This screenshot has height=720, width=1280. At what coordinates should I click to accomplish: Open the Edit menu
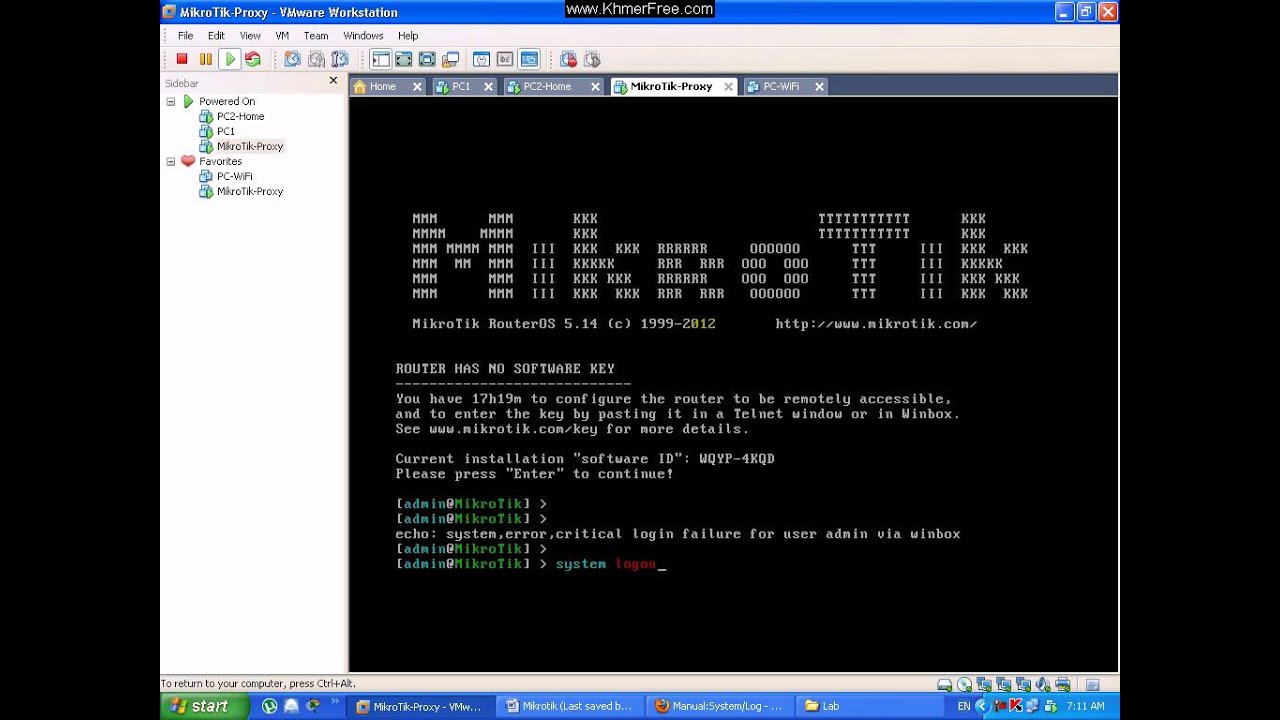pos(216,36)
